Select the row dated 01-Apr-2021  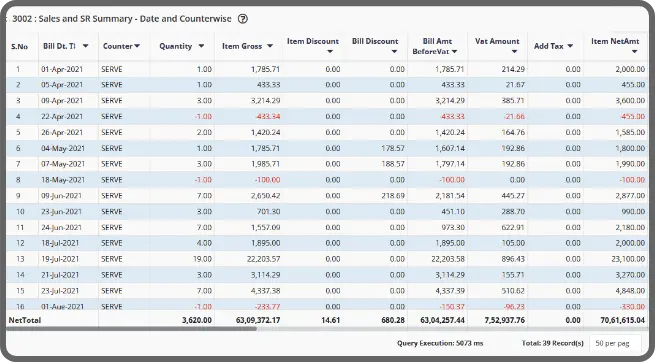[x=327, y=69]
